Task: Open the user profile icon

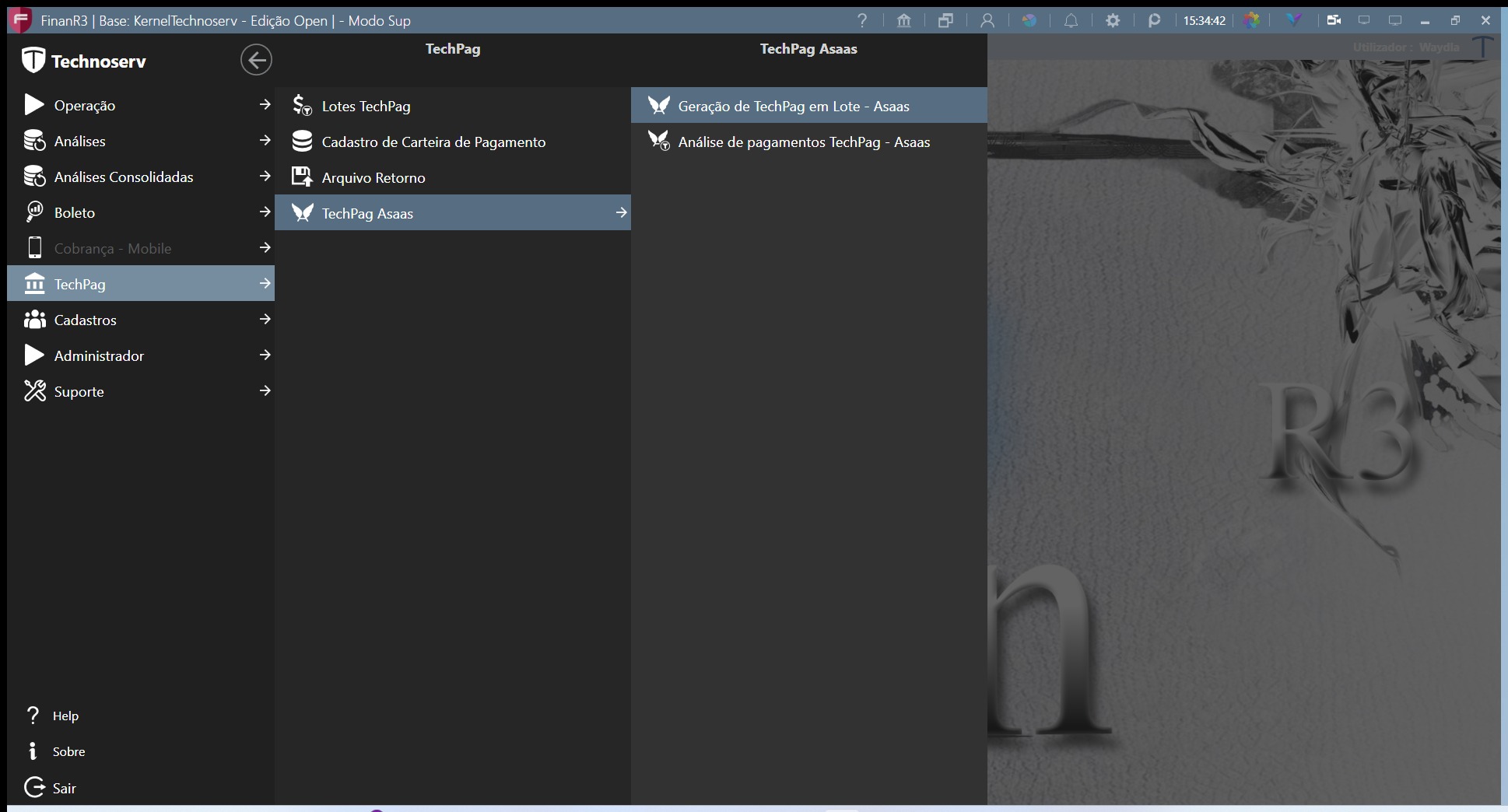Action: (987, 20)
